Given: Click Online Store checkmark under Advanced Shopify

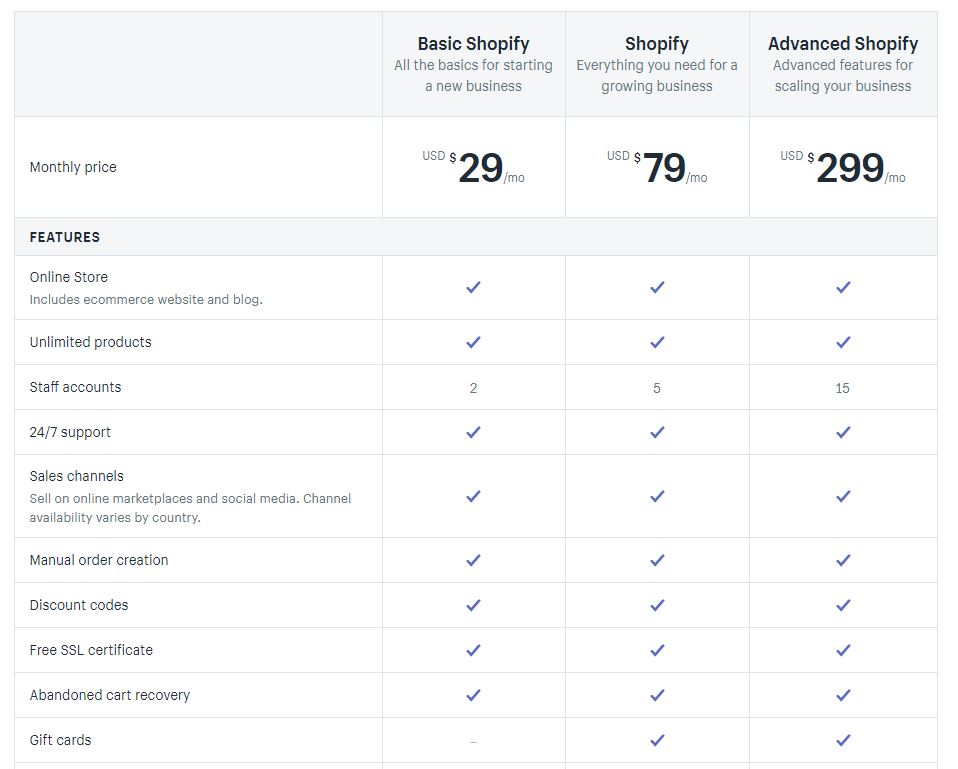Looking at the screenshot, I should click(x=843, y=287).
